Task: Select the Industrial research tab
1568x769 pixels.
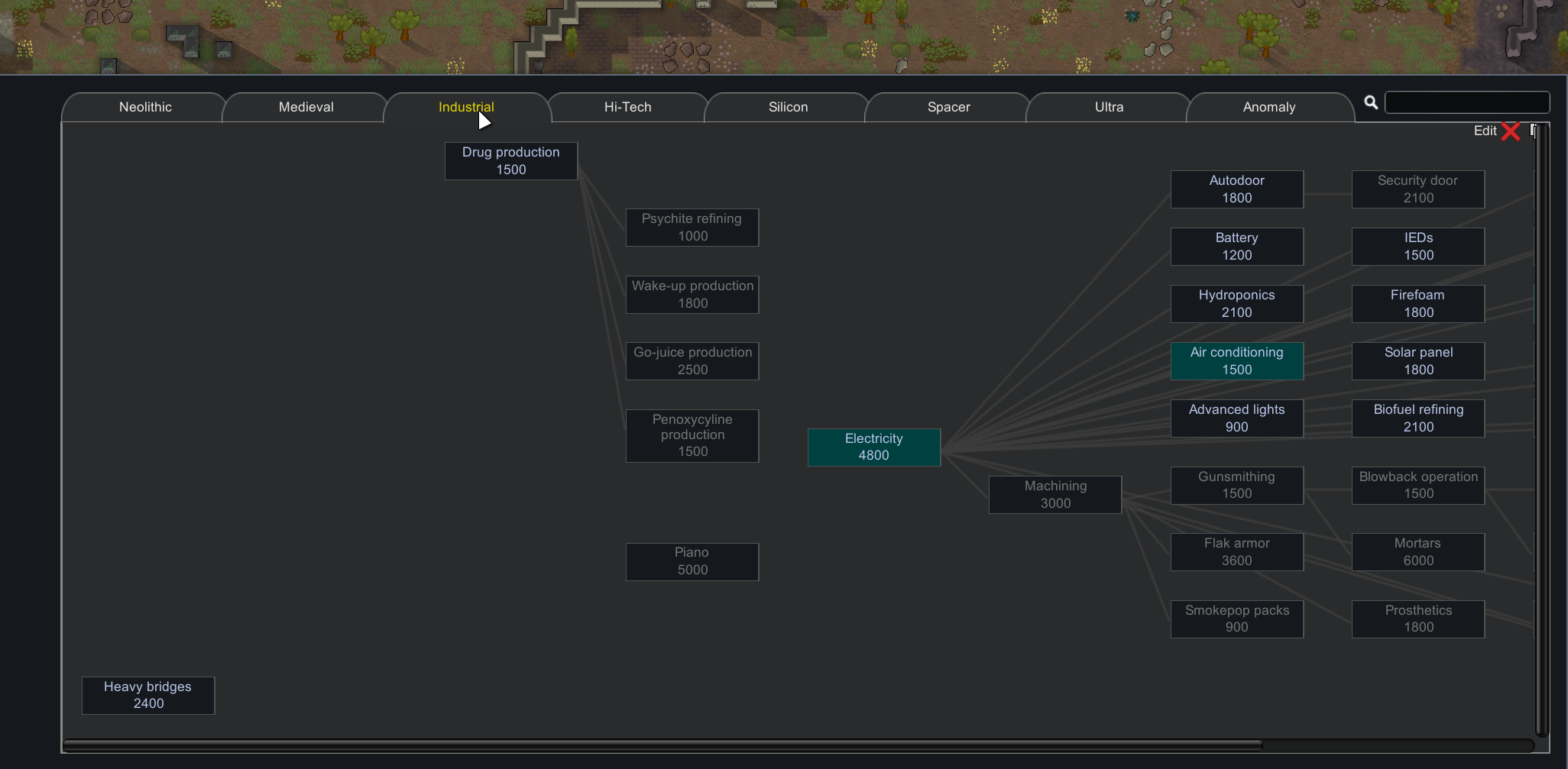Action: (x=466, y=107)
